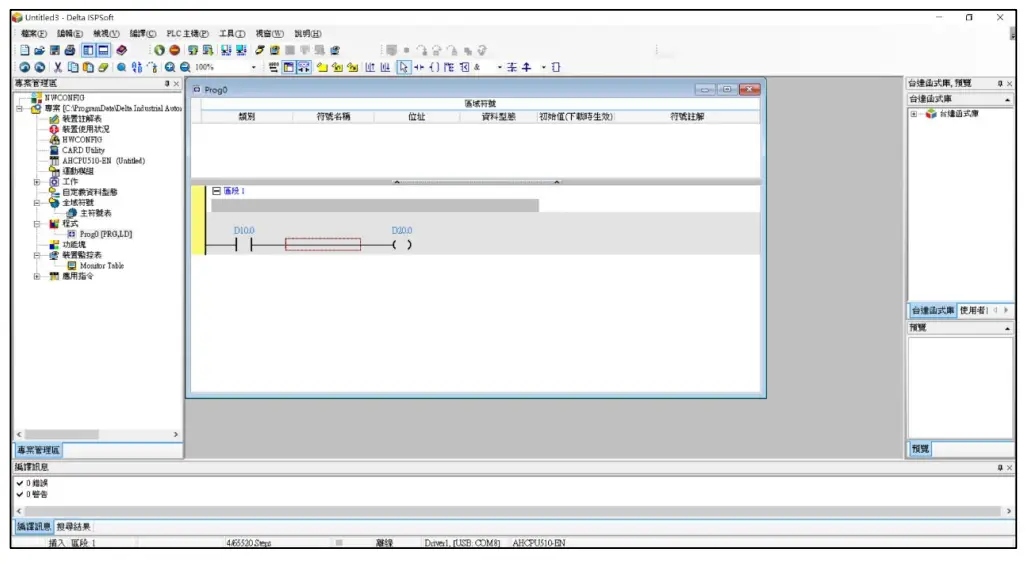Image resolution: width=1033 pixels, height=566 pixels.
Task: Open the PLC 主機(P) menu
Action: [x=188, y=34]
